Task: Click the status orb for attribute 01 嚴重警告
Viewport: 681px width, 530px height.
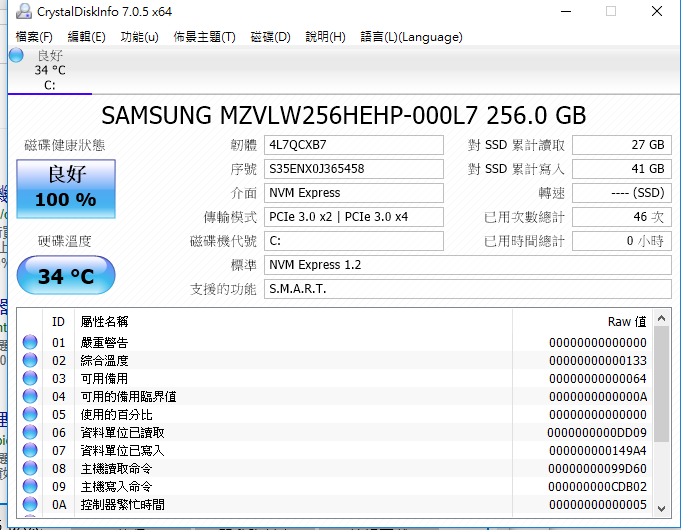Action: [x=30, y=342]
